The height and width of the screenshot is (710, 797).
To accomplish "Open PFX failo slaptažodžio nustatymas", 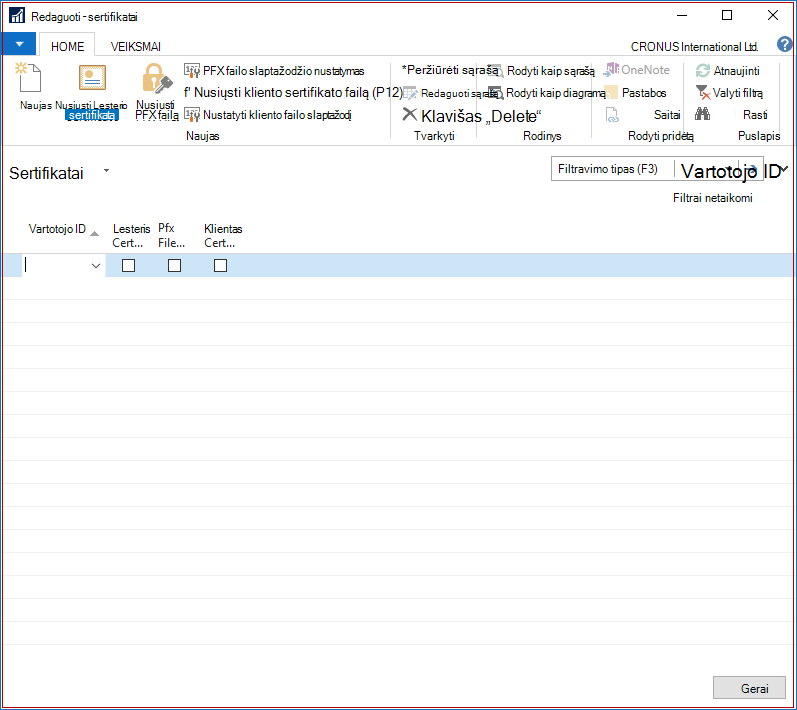I will coord(274,71).
